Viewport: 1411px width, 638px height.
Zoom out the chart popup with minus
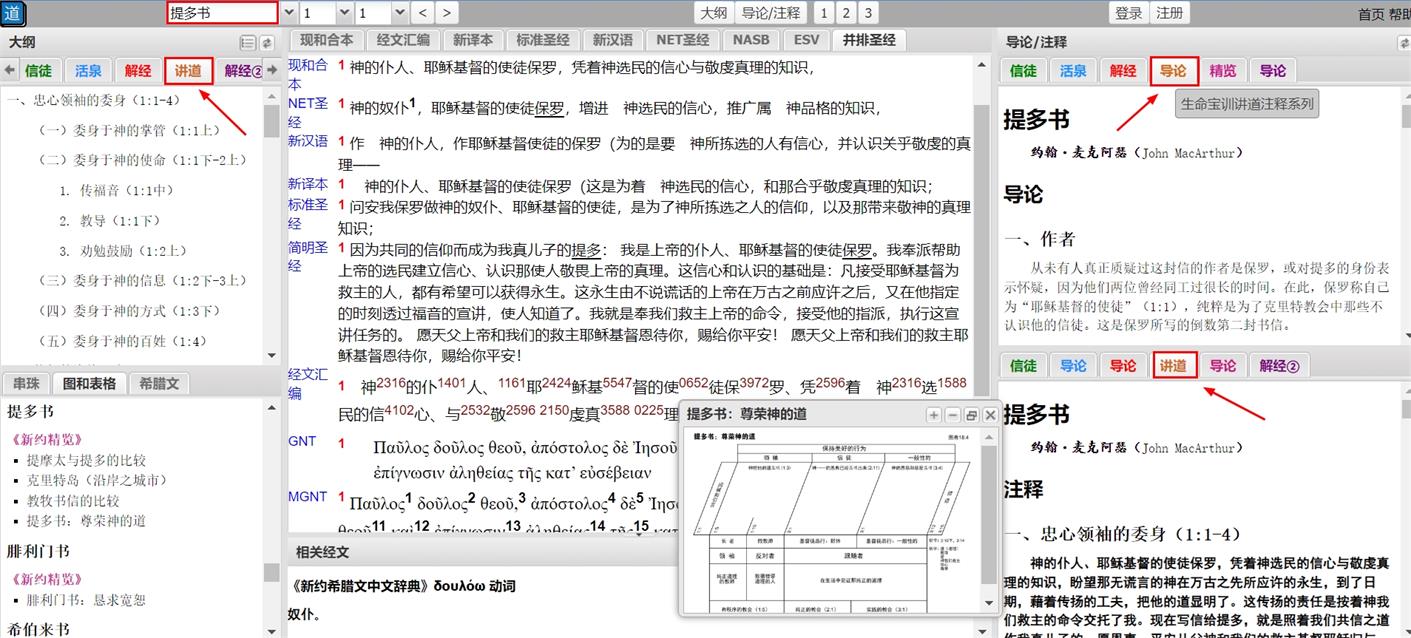pos(952,415)
